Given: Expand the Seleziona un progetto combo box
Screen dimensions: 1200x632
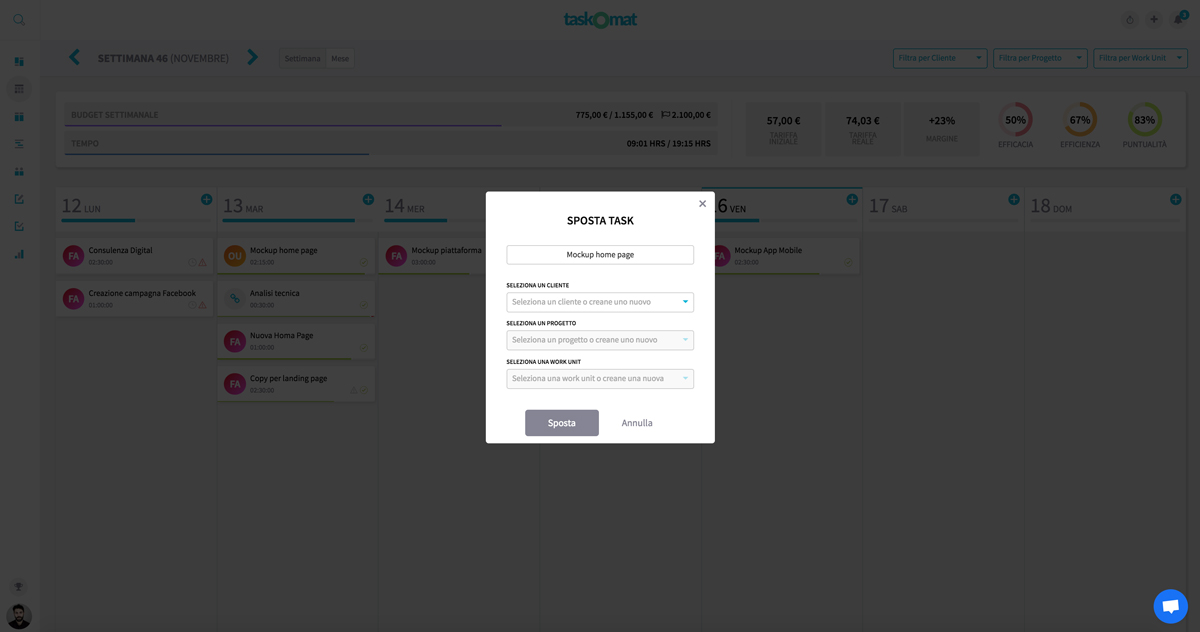Looking at the screenshot, I should coord(600,340).
